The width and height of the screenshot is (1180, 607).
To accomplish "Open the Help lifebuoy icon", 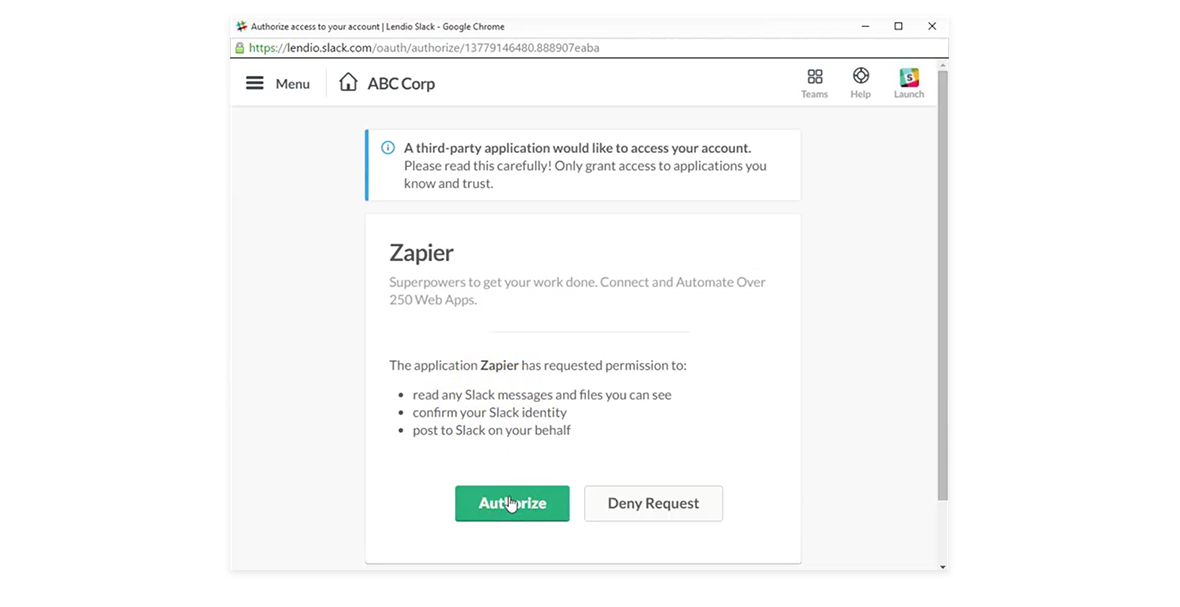I will 860,75.
